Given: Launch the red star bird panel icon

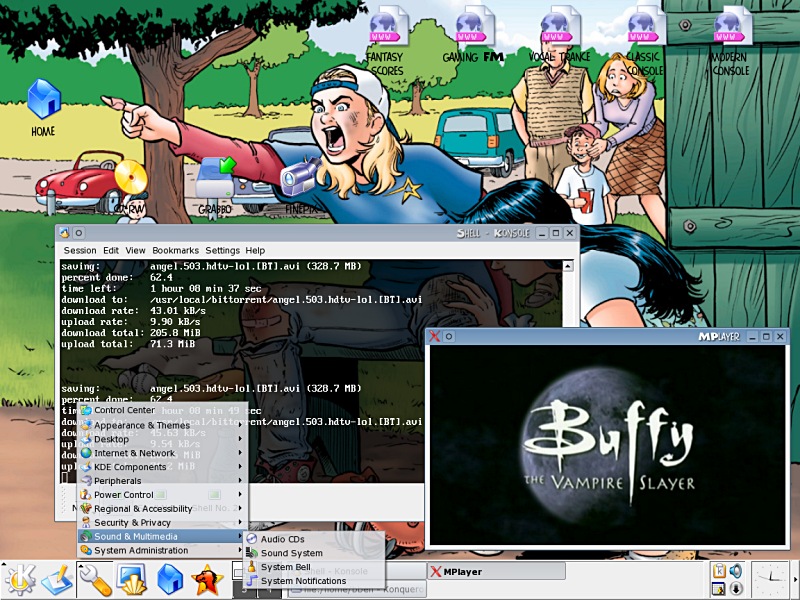Looking at the screenshot, I should pyautogui.click(x=207, y=580).
